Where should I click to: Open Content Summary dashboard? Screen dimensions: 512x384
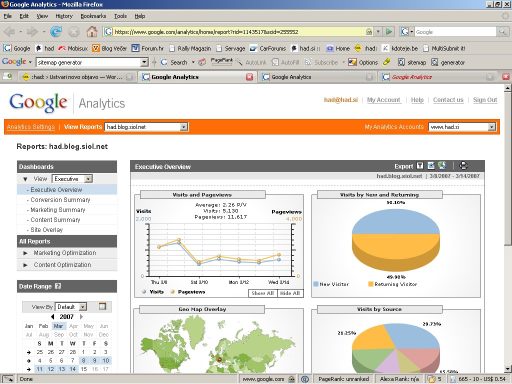click(55, 220)
